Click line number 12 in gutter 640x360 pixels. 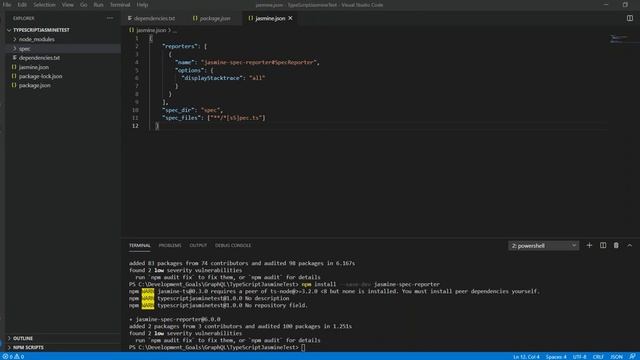click(135, 126)
